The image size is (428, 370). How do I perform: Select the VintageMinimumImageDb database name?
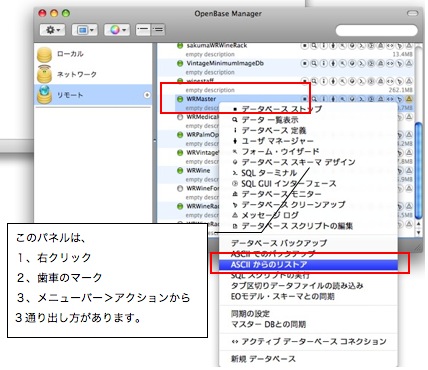[225, 63]
